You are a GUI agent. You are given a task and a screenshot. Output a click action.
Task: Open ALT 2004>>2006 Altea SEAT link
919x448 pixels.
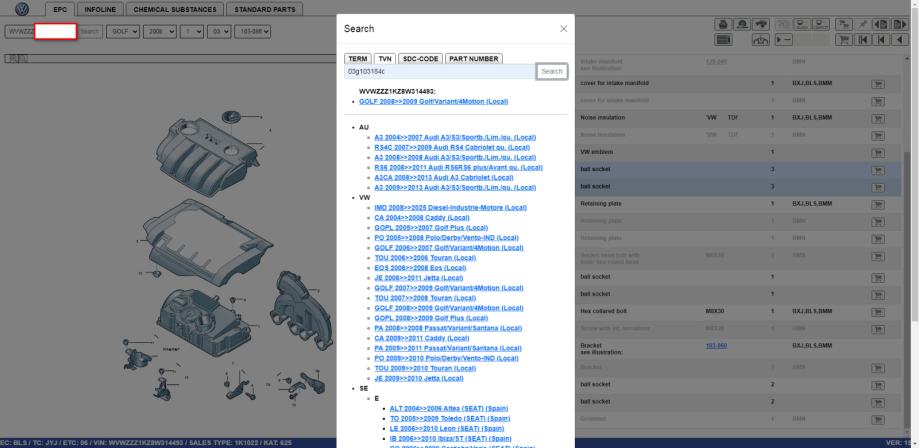tap(448, 409)
